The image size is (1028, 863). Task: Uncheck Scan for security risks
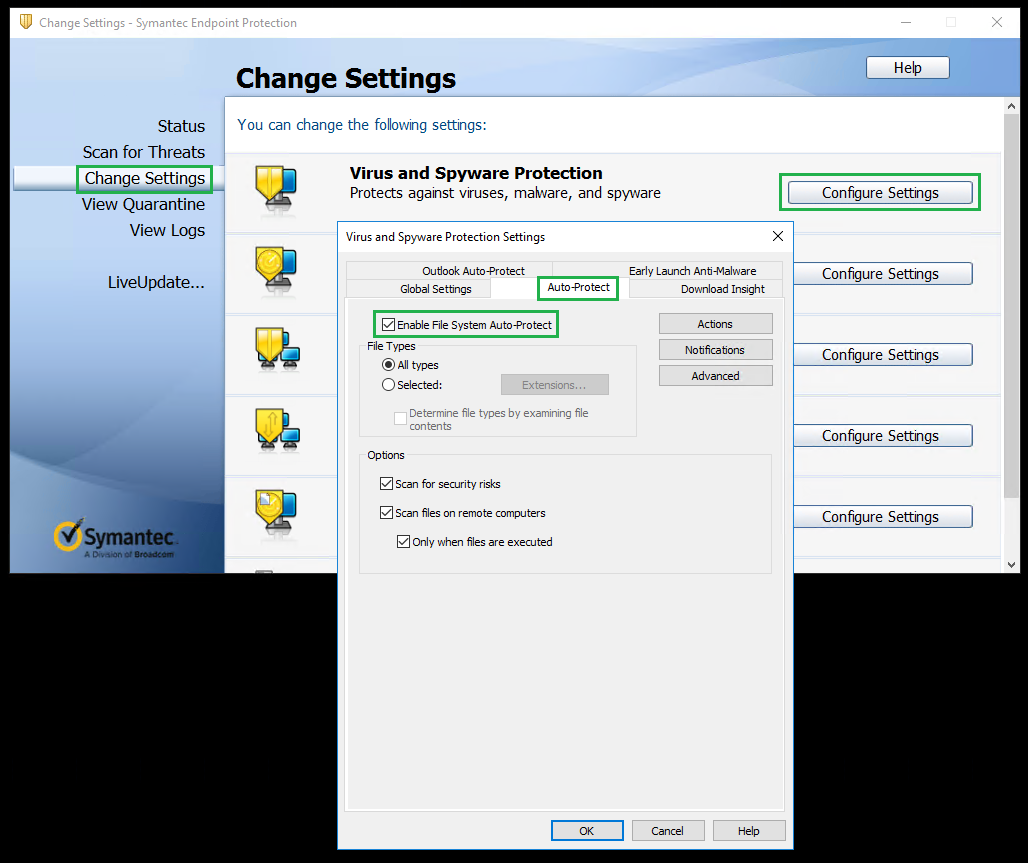[x=386, y=483]
